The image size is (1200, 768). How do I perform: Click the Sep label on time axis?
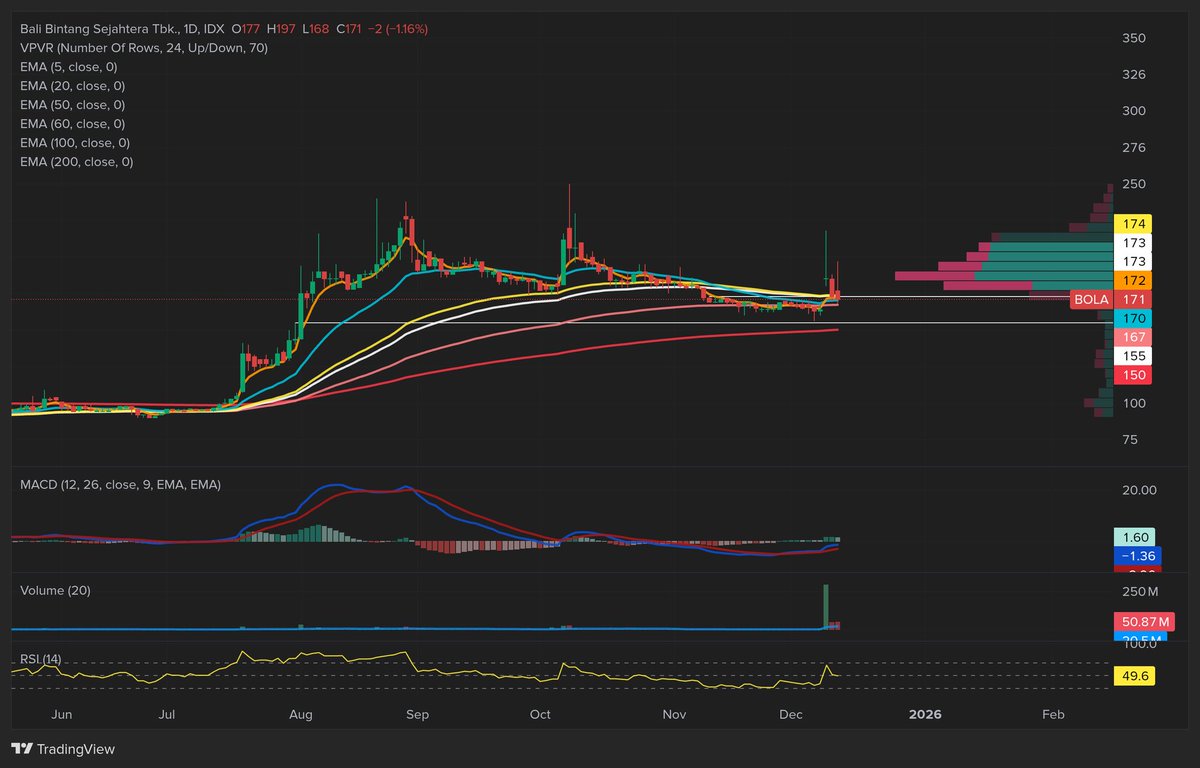[x=418, y=715]
